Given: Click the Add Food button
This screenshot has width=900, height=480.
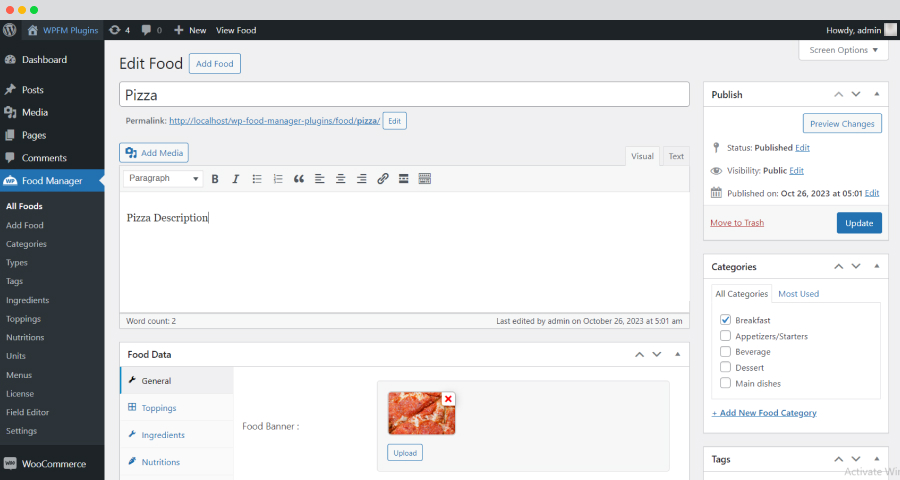Looking at the screenshot, I should [215, 64].
